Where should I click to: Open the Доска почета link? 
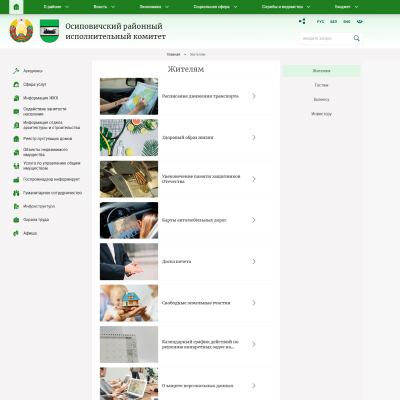(177, 262)
